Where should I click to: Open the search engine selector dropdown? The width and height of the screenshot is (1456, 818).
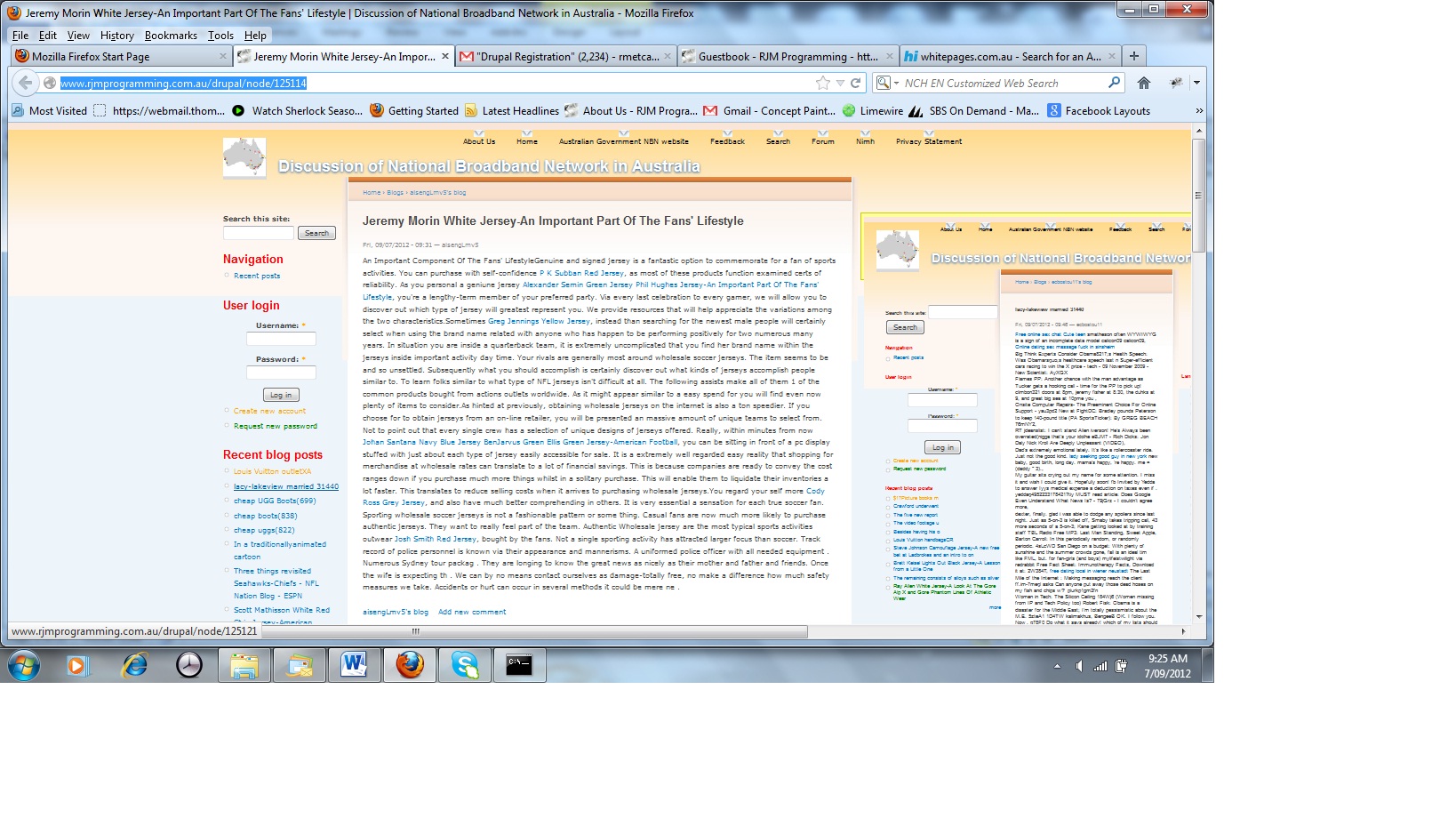pos(887,83)
